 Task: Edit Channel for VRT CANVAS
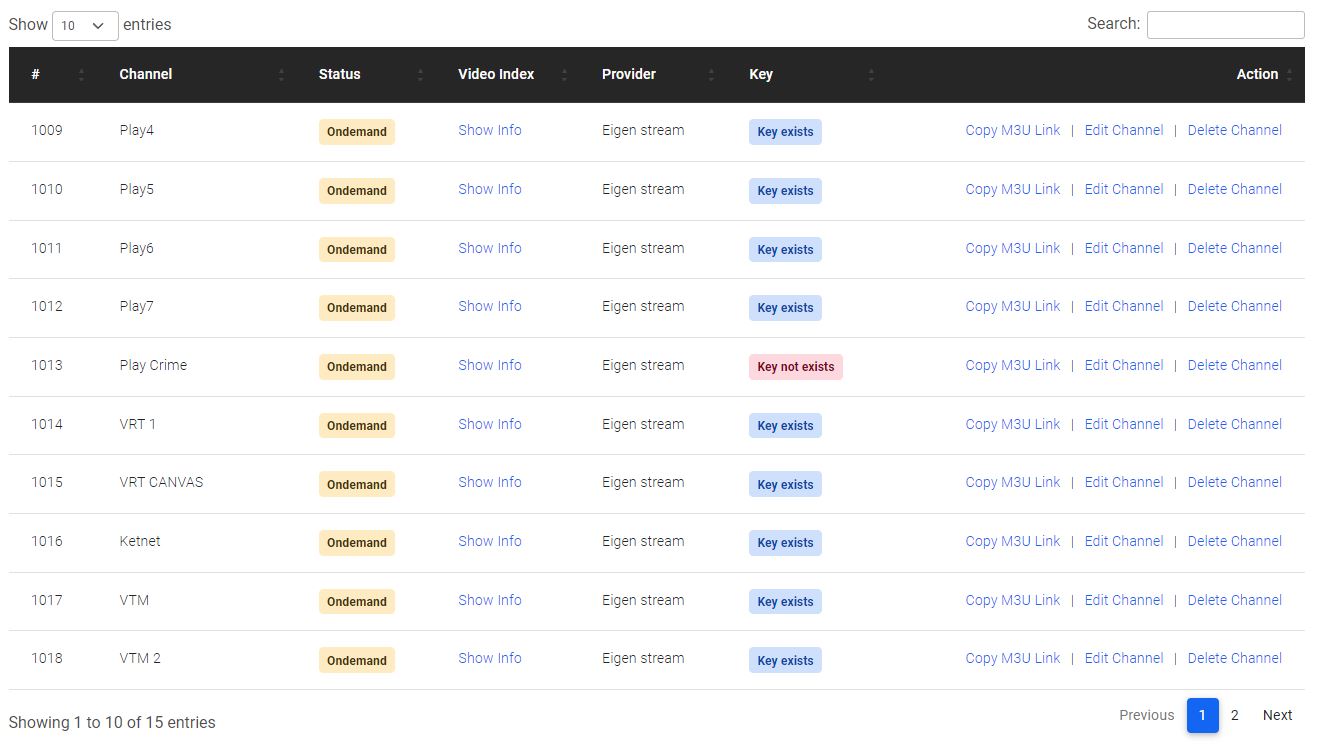1124,482
